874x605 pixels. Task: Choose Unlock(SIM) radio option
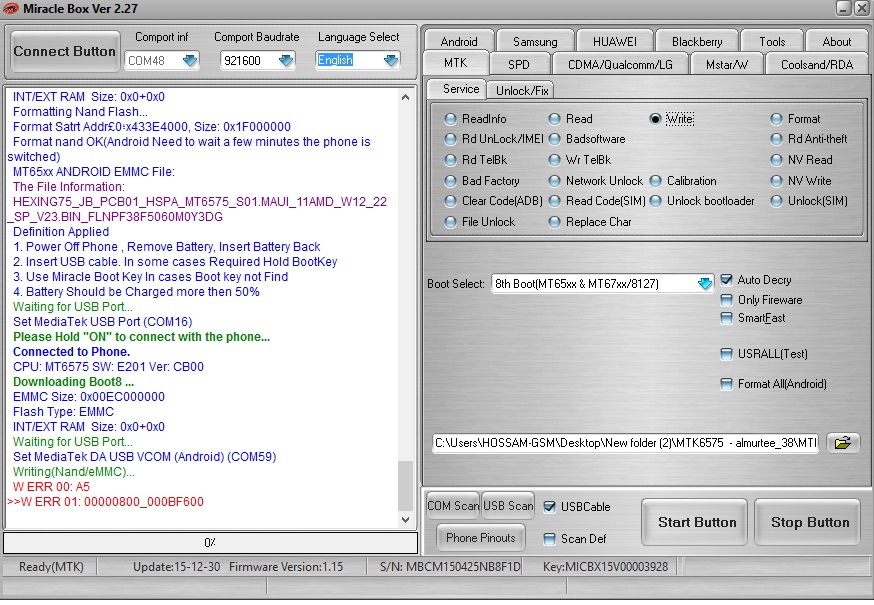coord(776,201)
